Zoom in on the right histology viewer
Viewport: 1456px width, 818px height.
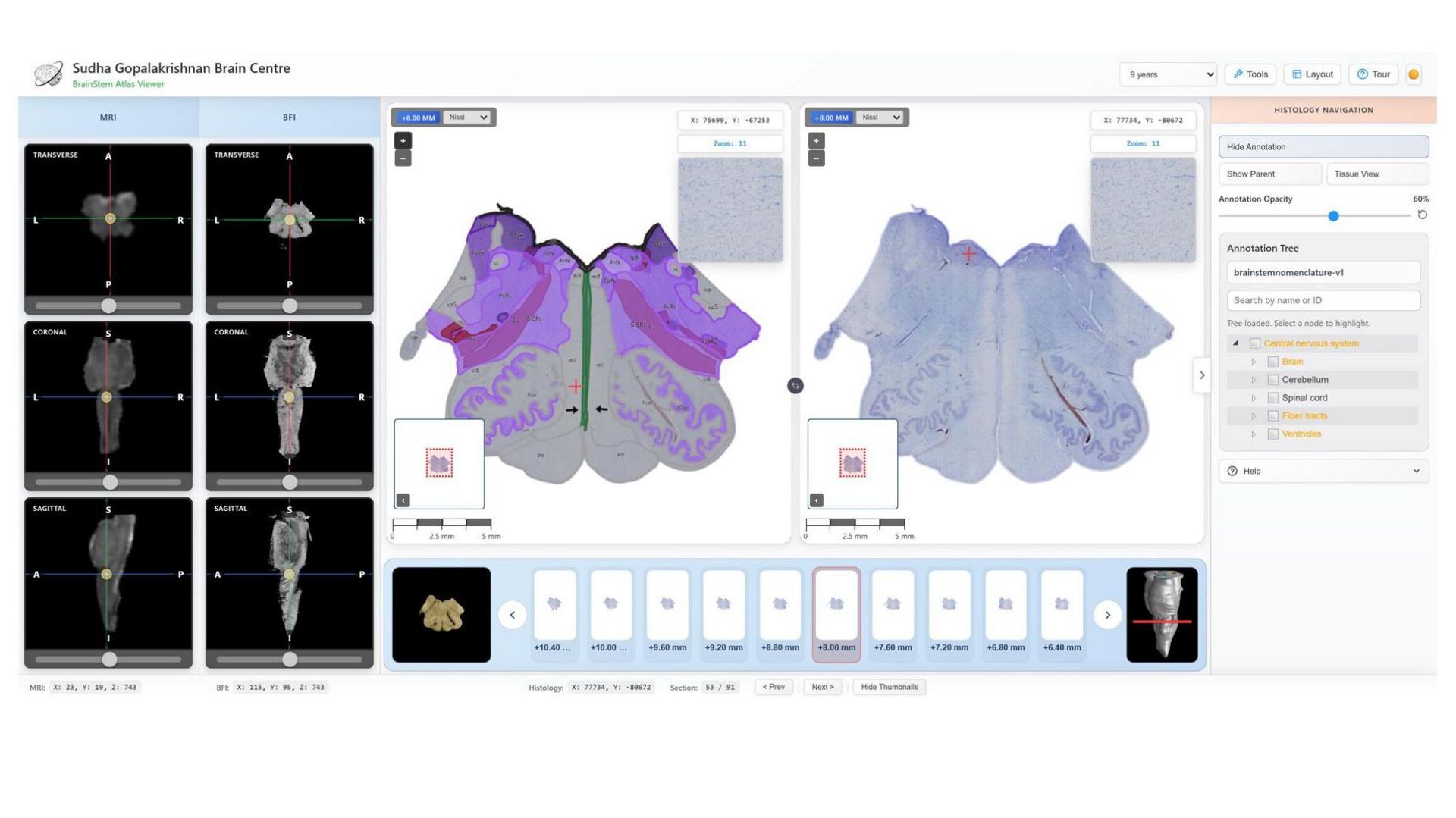816,140
